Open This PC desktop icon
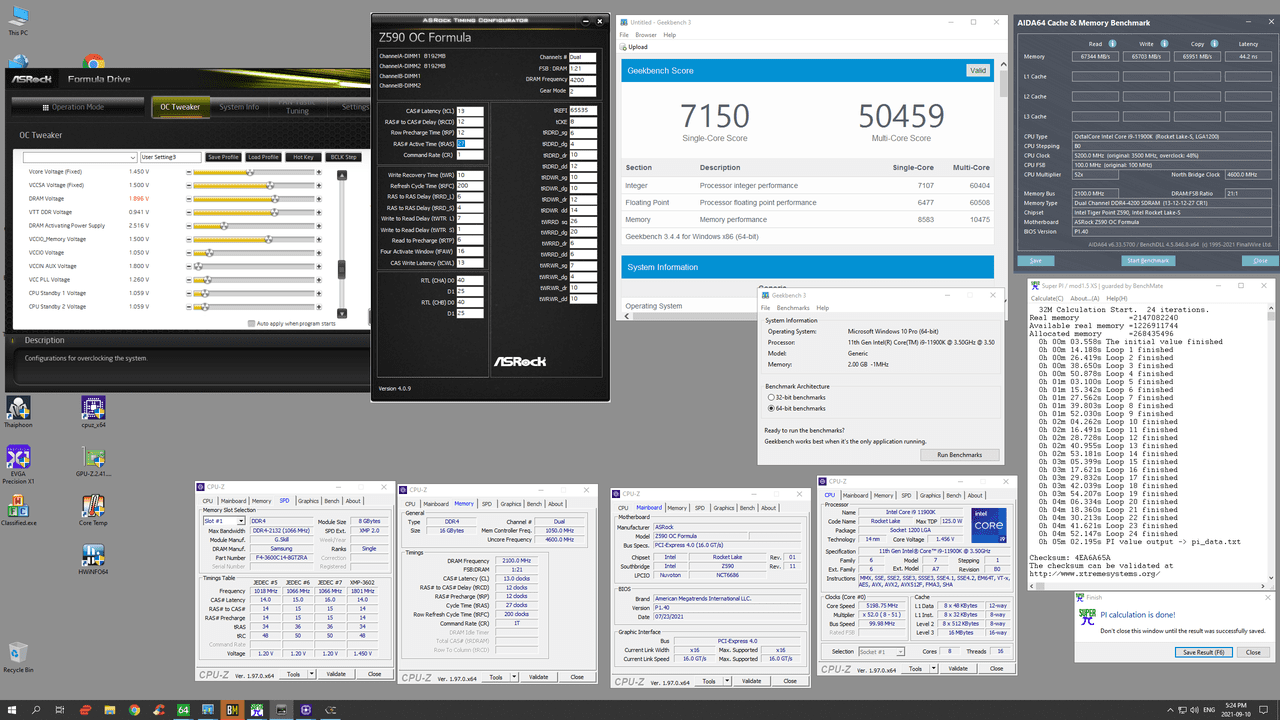 pos(18,21)
